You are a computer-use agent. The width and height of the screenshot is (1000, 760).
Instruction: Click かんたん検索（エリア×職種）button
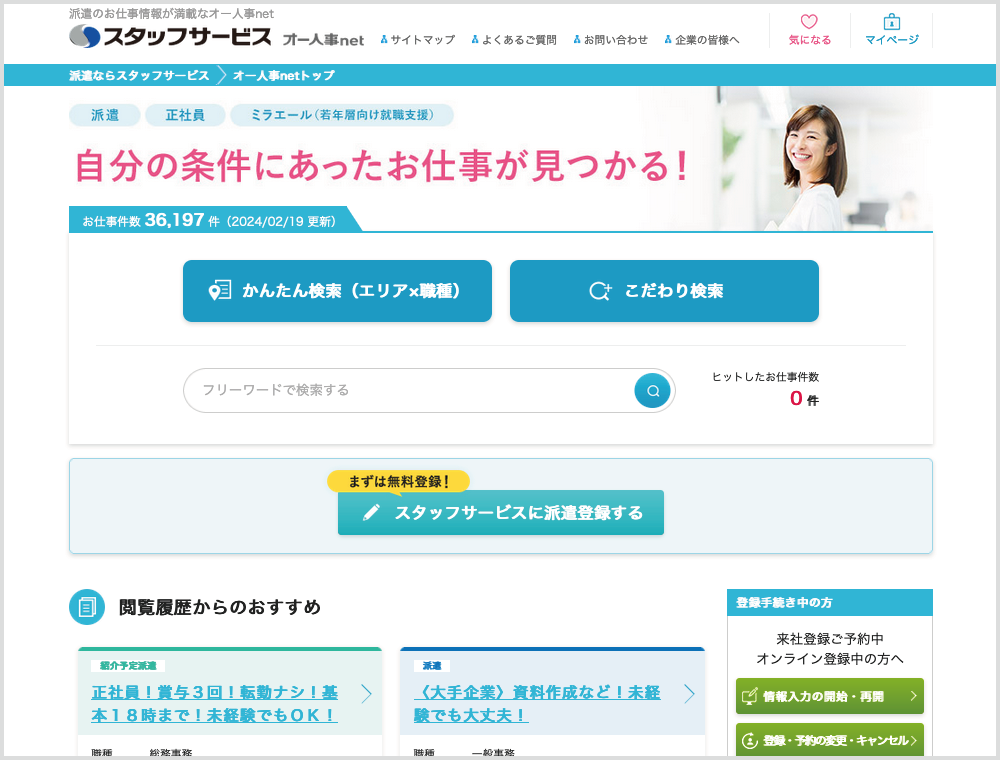(337, 291)
